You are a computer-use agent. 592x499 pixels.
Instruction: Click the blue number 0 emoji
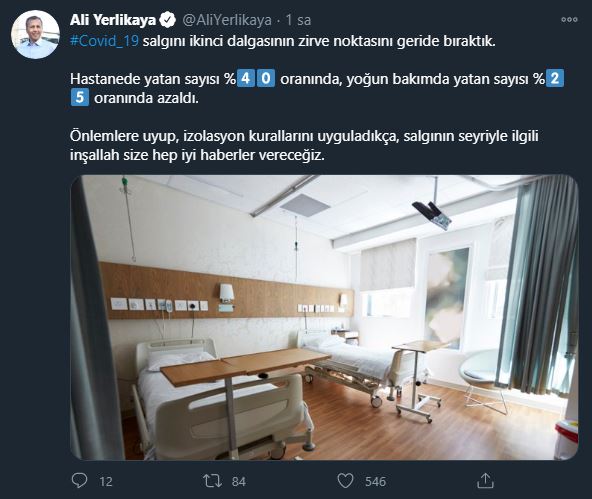[266, 79]
